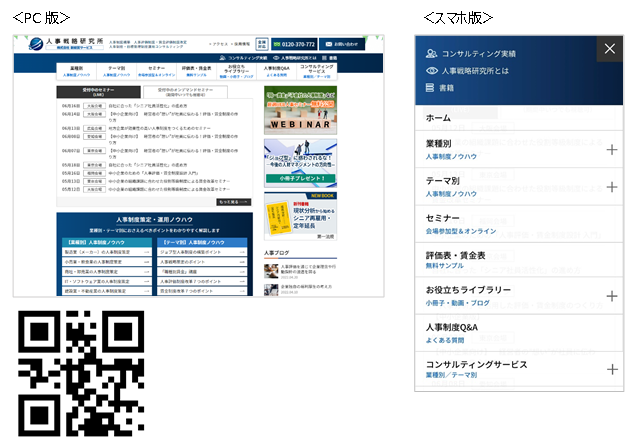Click the arrow on IT・ソフトウェア業の人事制度策定 row
The width and height of the screenshot is (626, 438).
147,281
